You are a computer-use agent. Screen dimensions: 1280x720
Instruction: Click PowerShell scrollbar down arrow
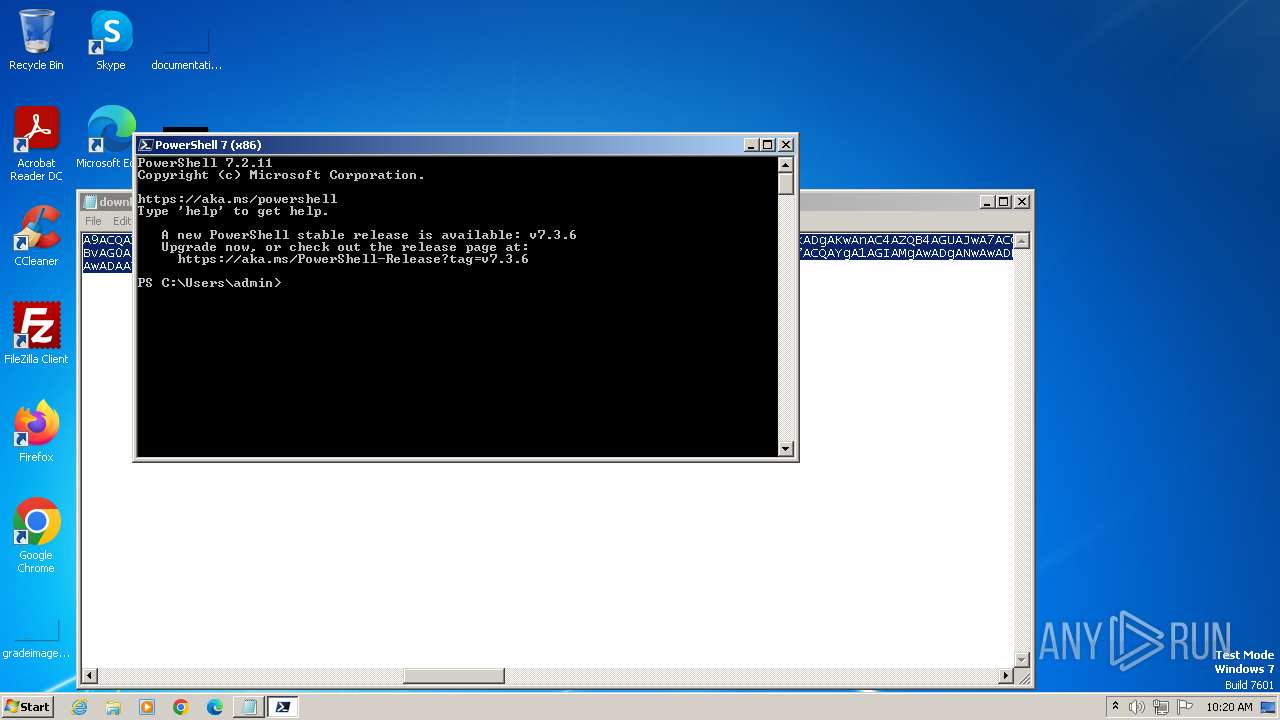coord(786,449)
